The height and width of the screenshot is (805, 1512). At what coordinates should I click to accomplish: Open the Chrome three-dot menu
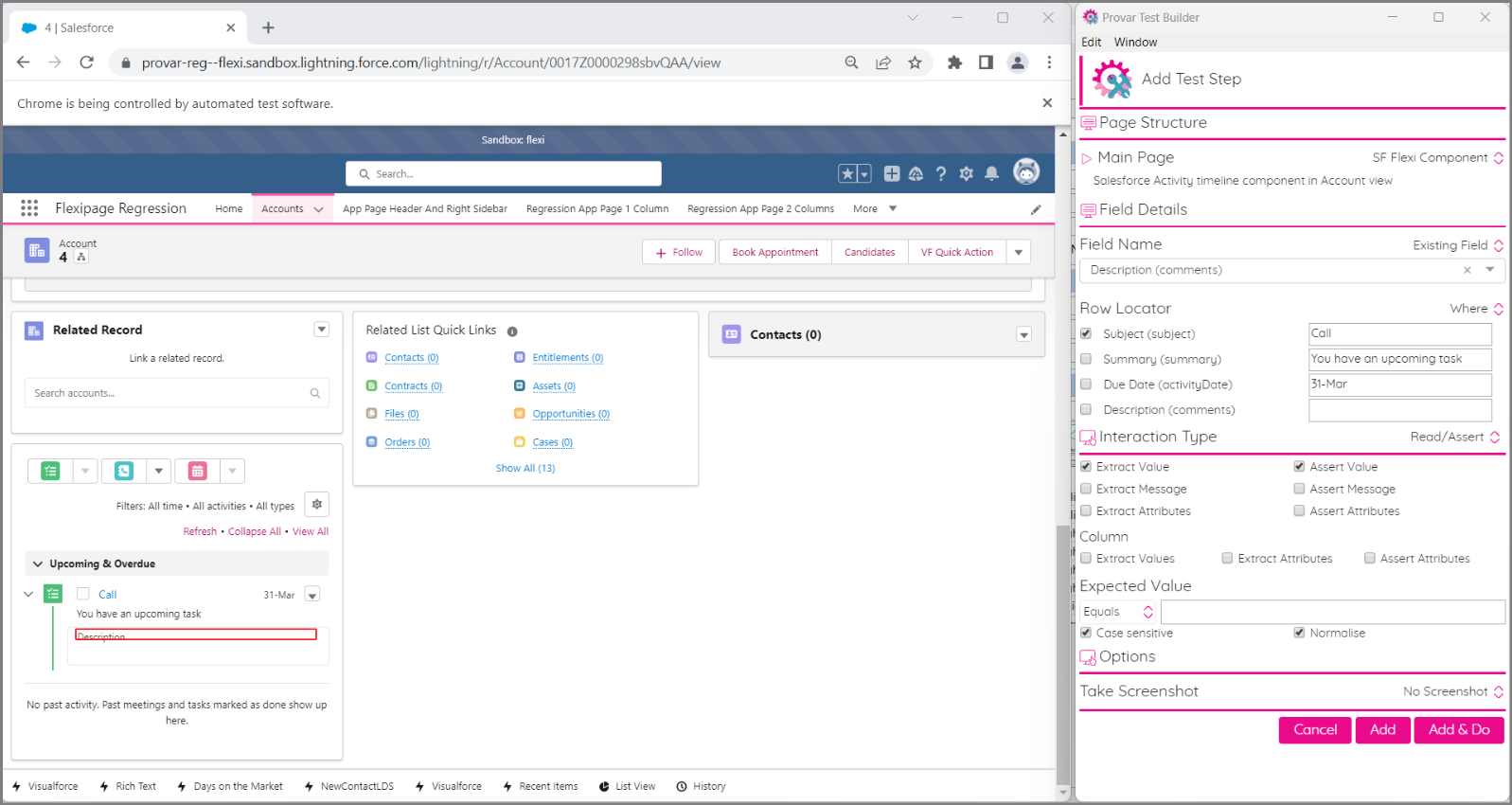pyautogui.click(x=1049, y=63)
